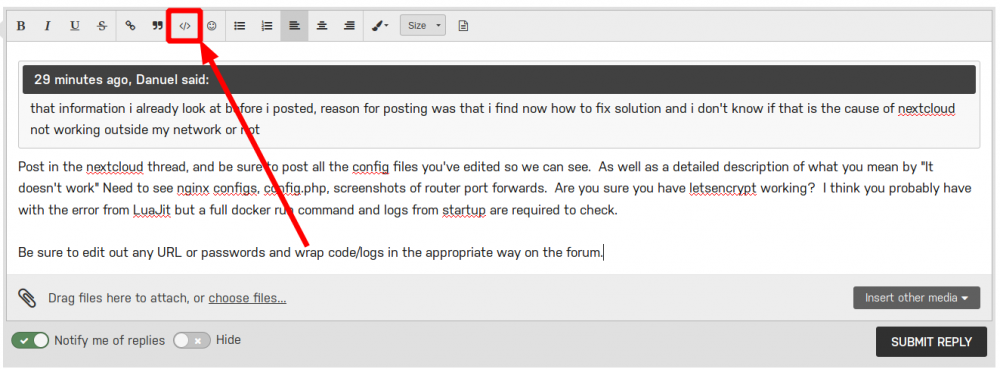This screenshot has height=369, width=1000.
Task: Insert a bulleted list
Action: point(240,26)
